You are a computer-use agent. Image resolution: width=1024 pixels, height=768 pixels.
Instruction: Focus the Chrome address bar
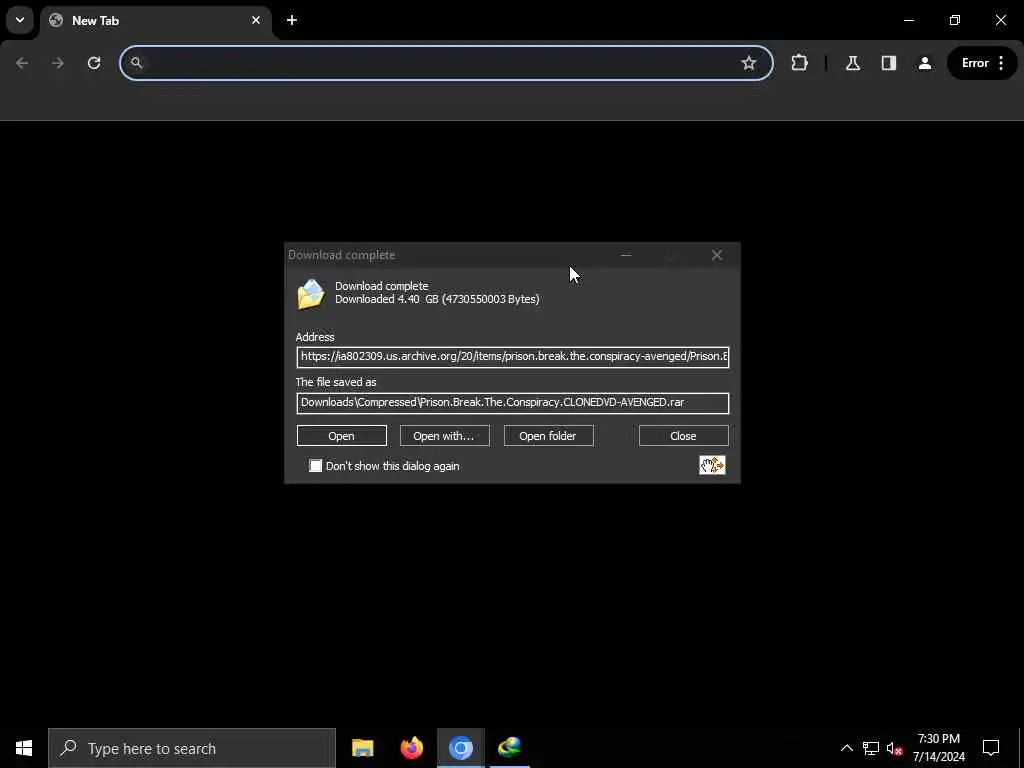click(x=446, y=63)
